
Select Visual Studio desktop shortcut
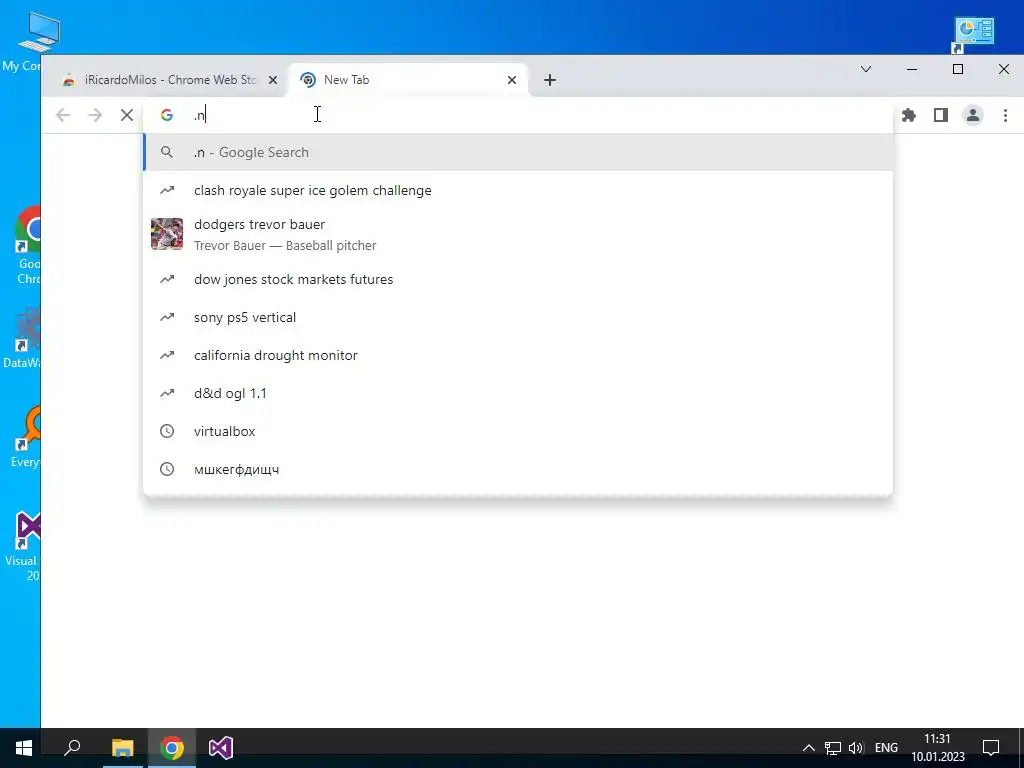click(21, 546)
